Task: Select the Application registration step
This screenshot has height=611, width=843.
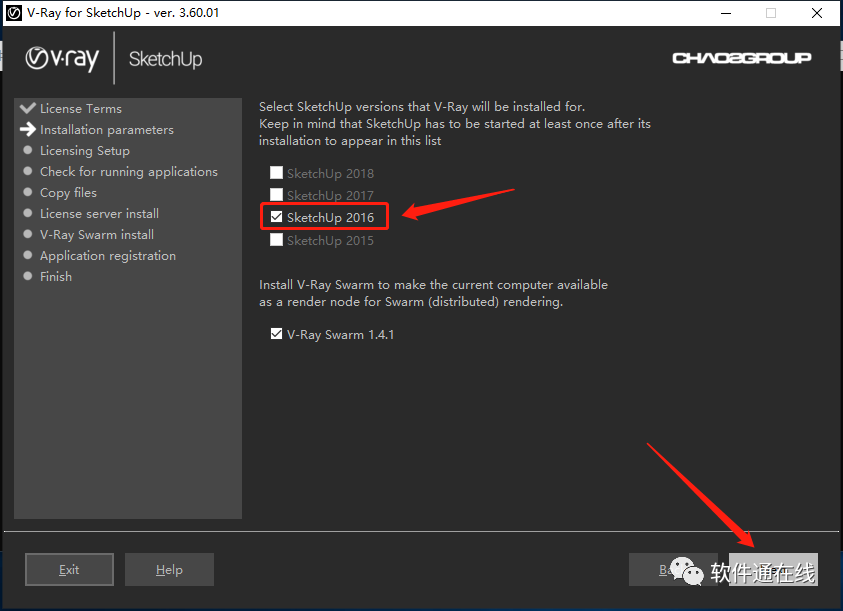Action: [x=108, y=255]
